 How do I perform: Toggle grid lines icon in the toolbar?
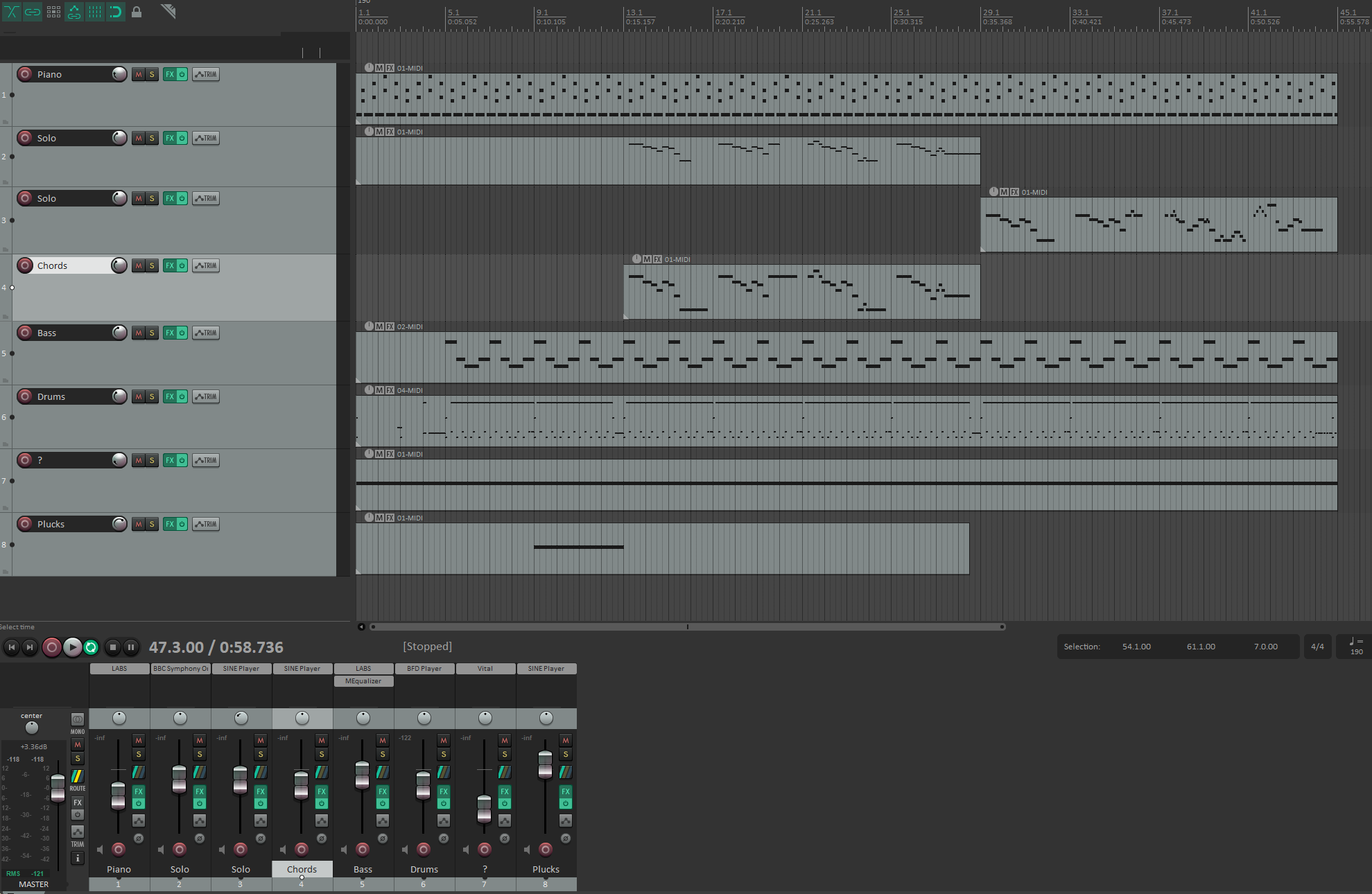tap(95, 12)
